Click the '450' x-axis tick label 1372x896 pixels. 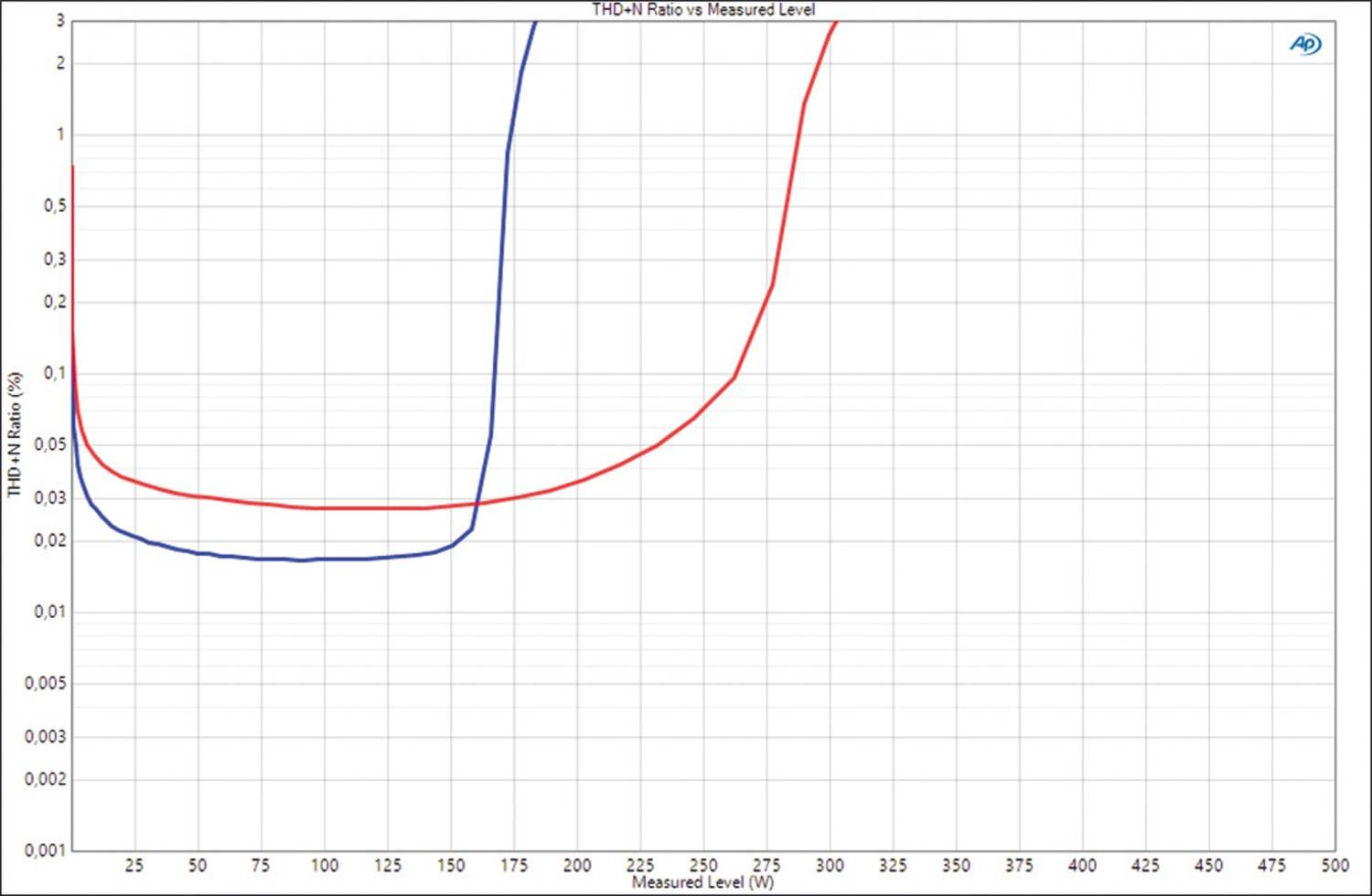click(x=1208, y=865)
